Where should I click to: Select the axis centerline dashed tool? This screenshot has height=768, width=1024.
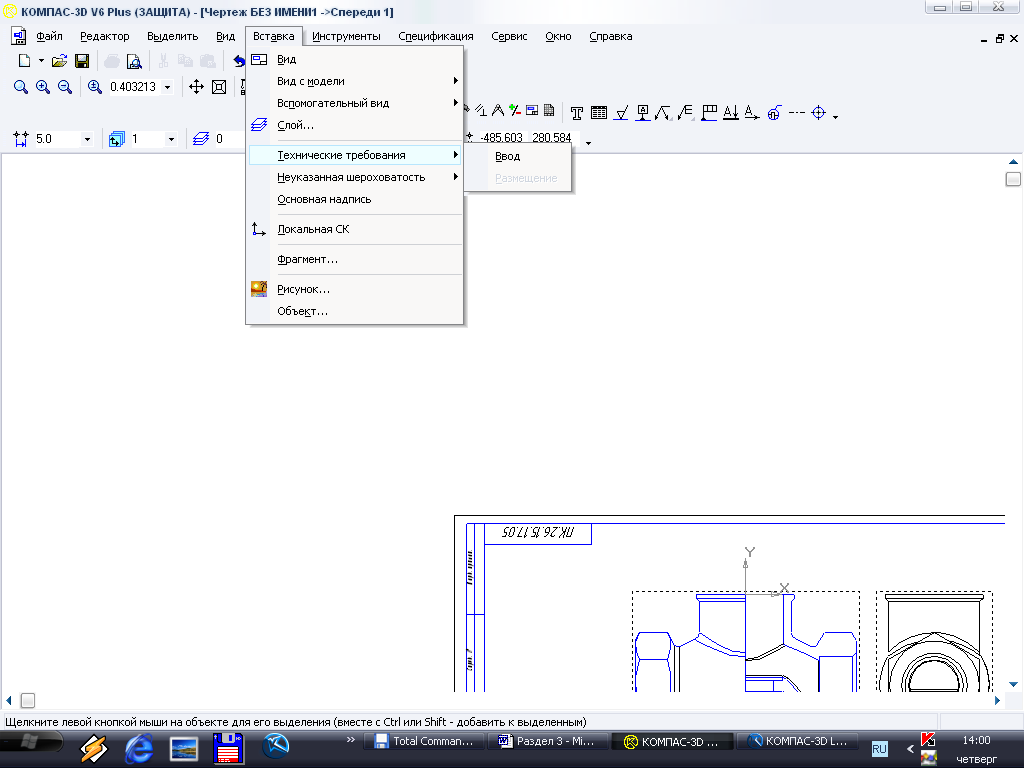click(796, 113)
